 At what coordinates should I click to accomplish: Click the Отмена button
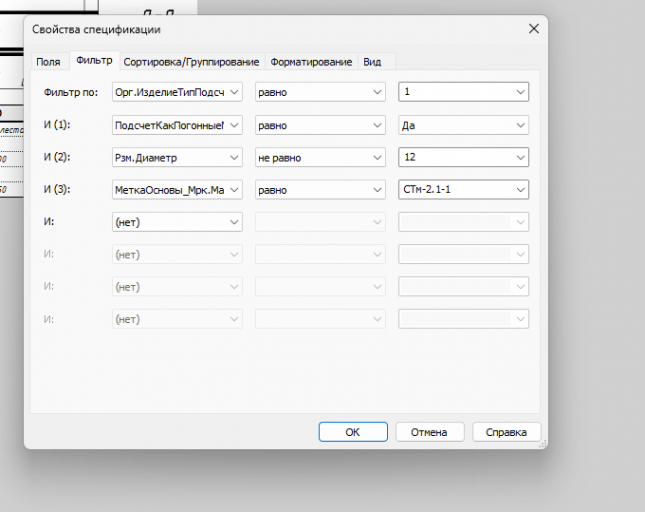[430, 432]
